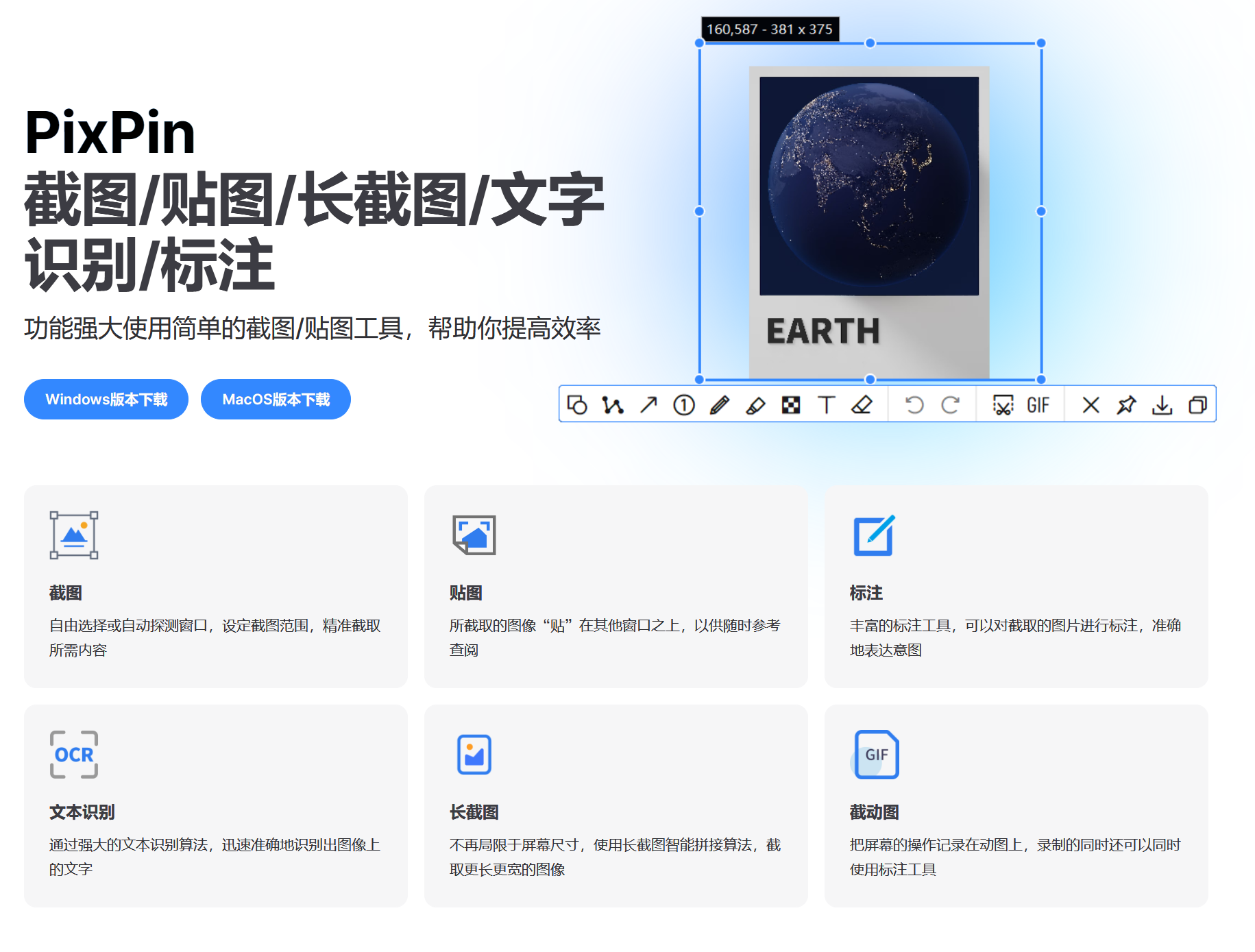
Task: Click the 截图 card heading
Action: 66,593
